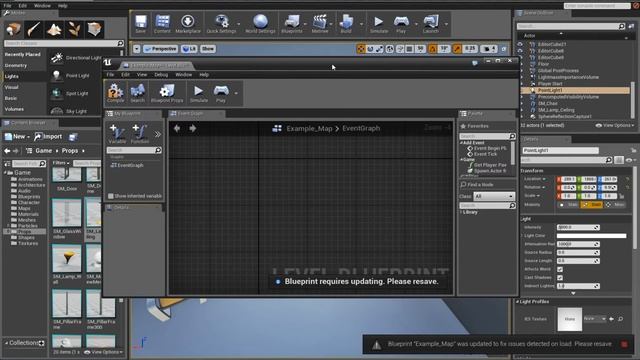Image resolution: width=640 pixels, height=360 pixels.
Task: Enable Show inherited variables checkbox
Action: pos(111,196)
